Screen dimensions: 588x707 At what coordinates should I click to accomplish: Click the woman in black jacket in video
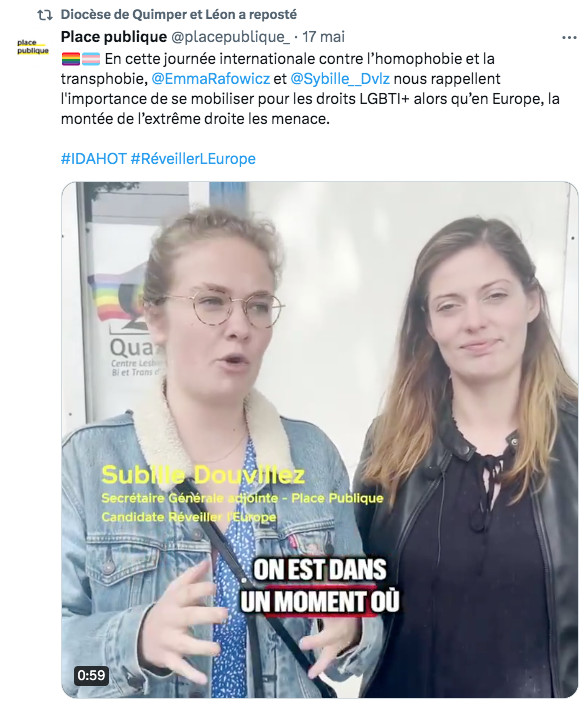tap(469, 455)
